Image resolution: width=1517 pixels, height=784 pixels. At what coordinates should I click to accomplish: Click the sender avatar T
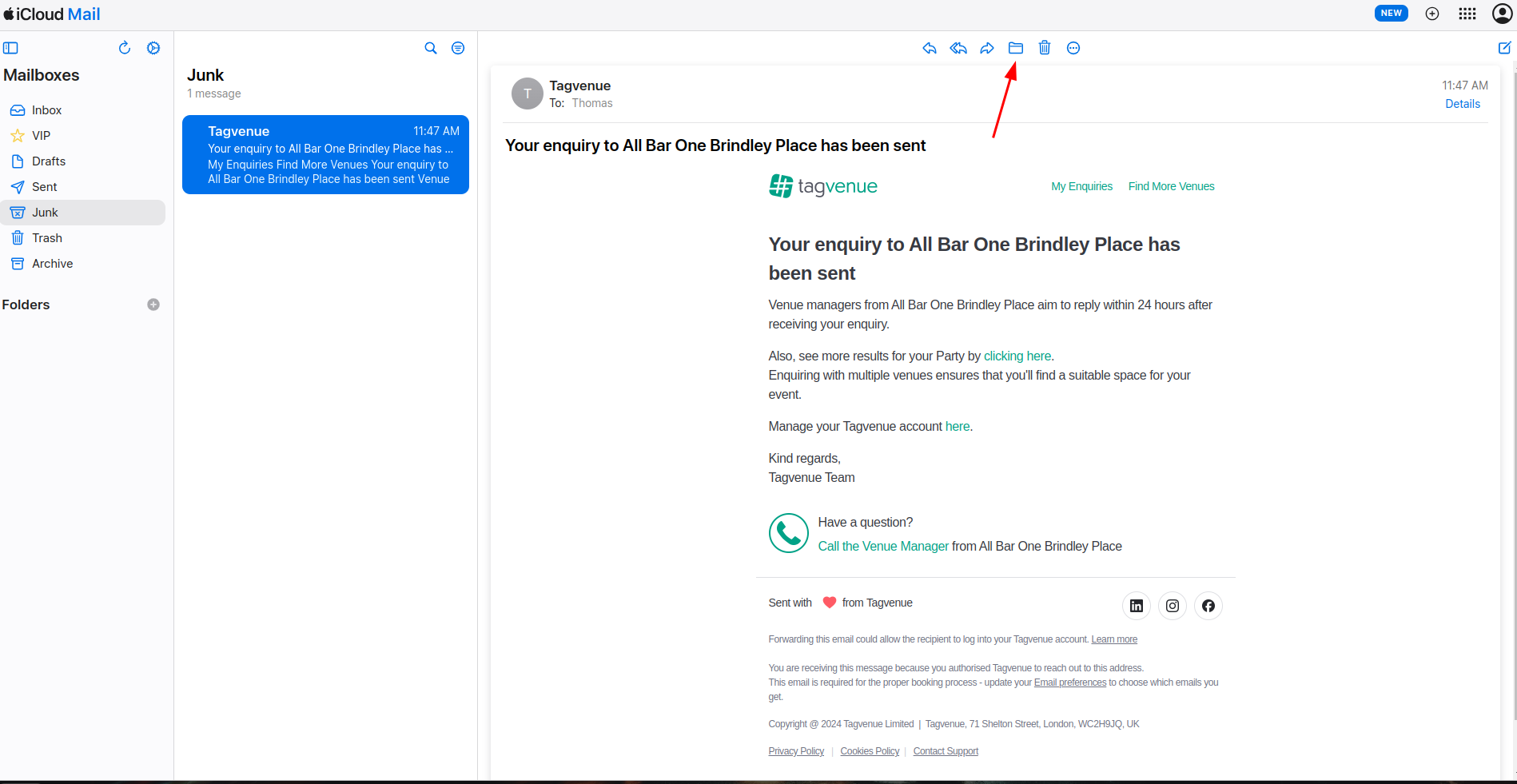pyautogui.click(x=528, y=94)
